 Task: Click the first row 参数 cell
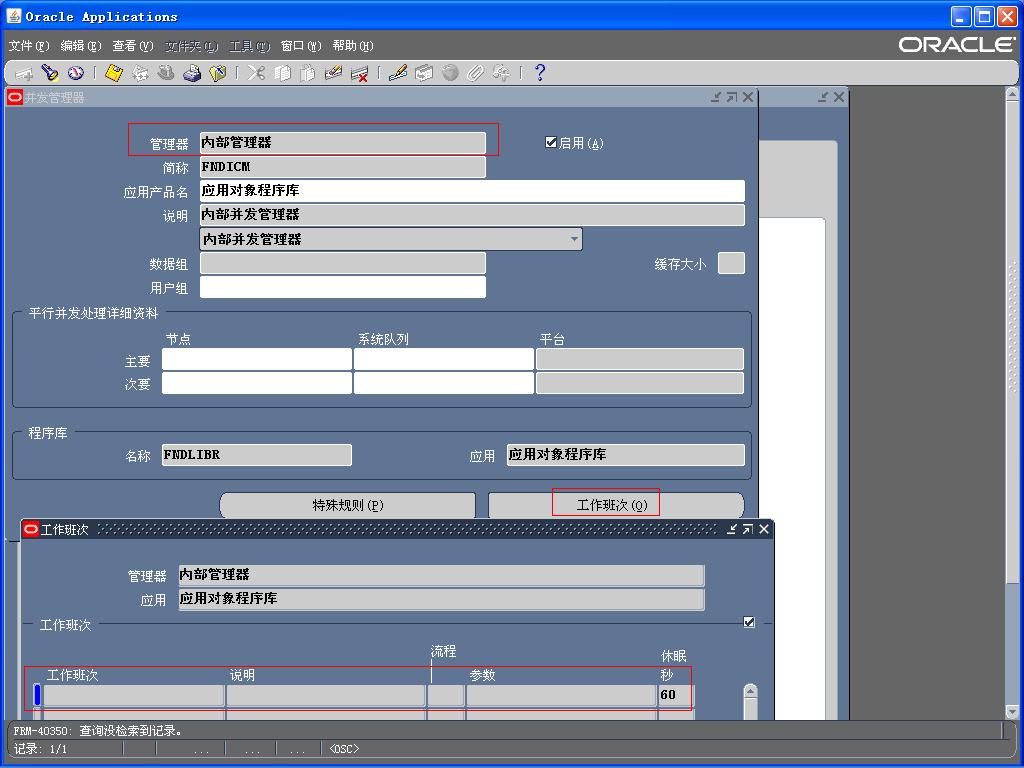tap(562, 695)
